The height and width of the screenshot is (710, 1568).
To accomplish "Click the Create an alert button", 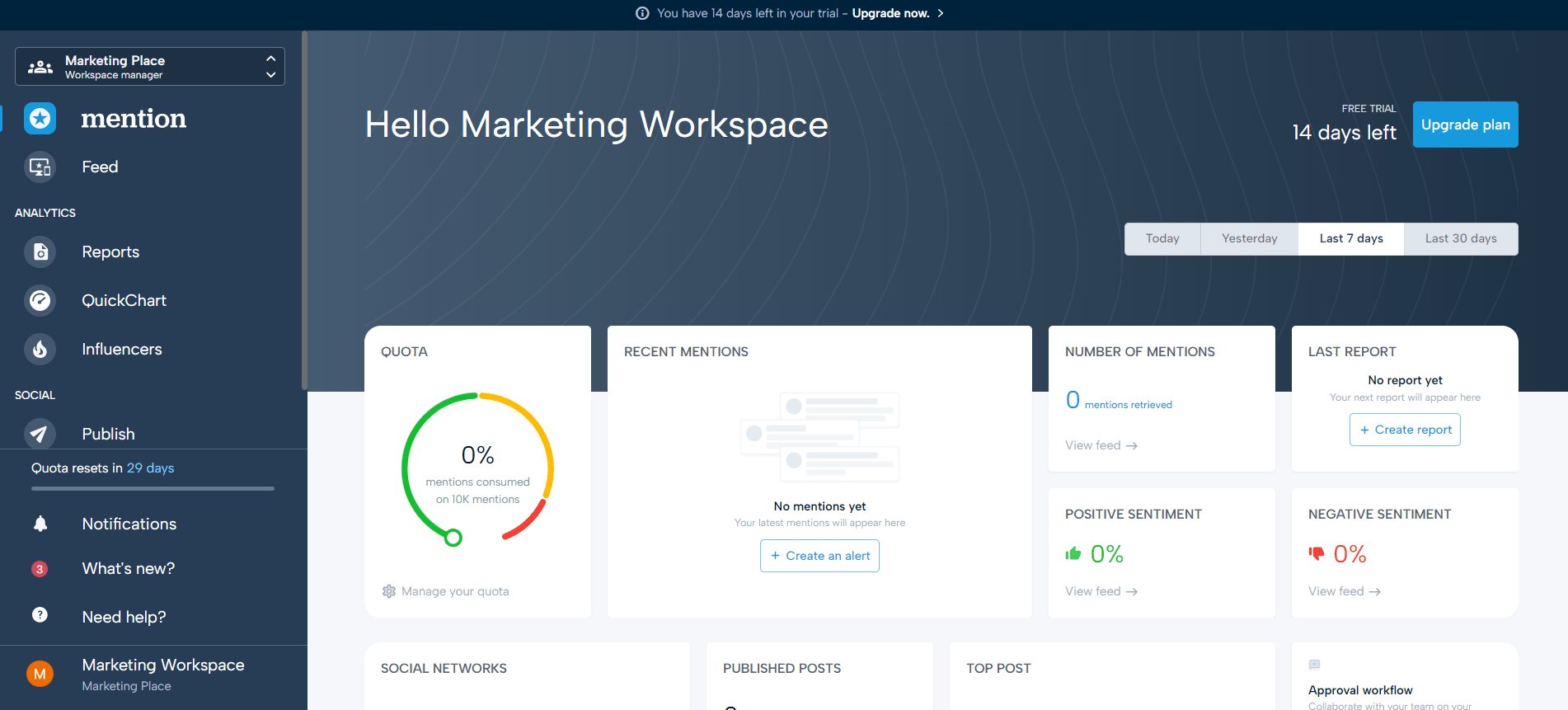I will pos(819,556).
